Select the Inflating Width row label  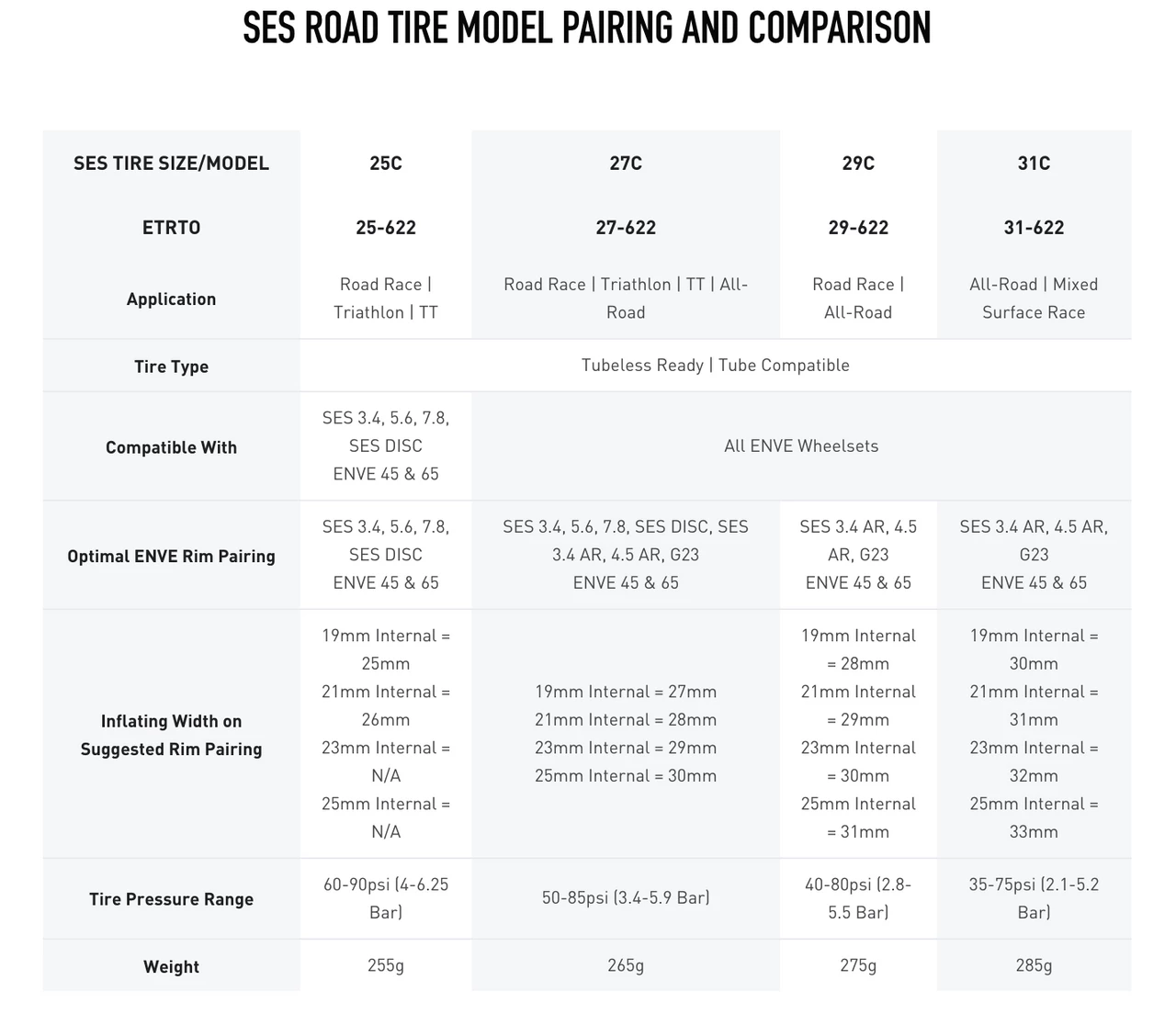[171, 735]
